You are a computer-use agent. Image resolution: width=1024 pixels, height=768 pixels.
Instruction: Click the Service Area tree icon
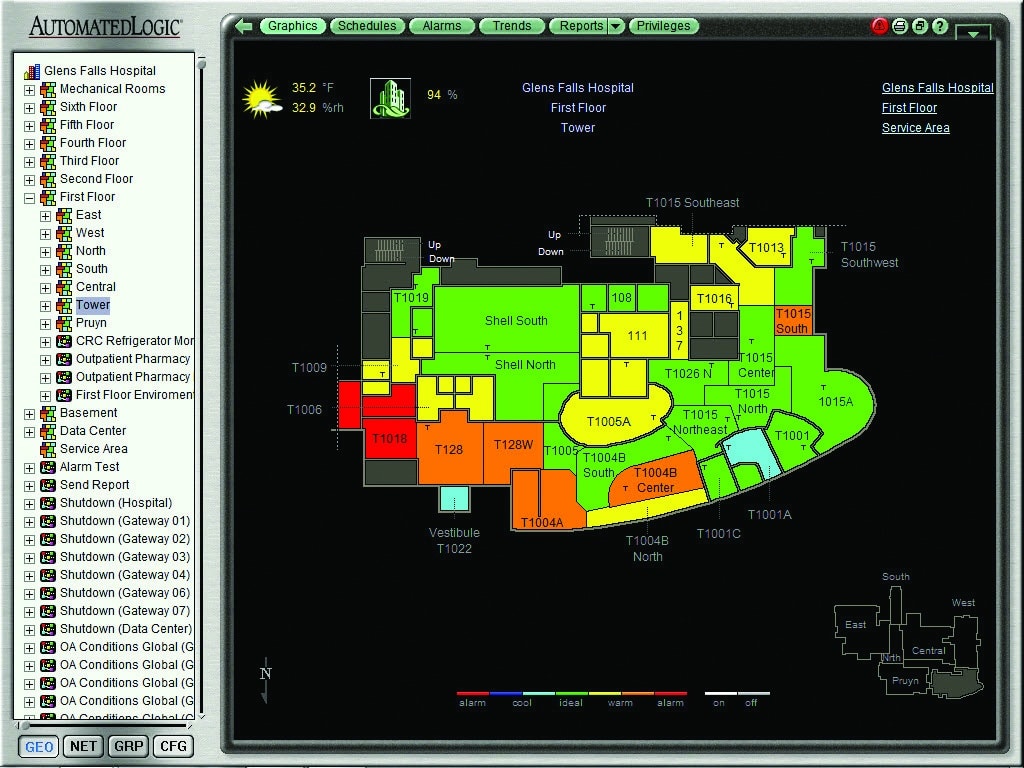click(x=48, y=449)
